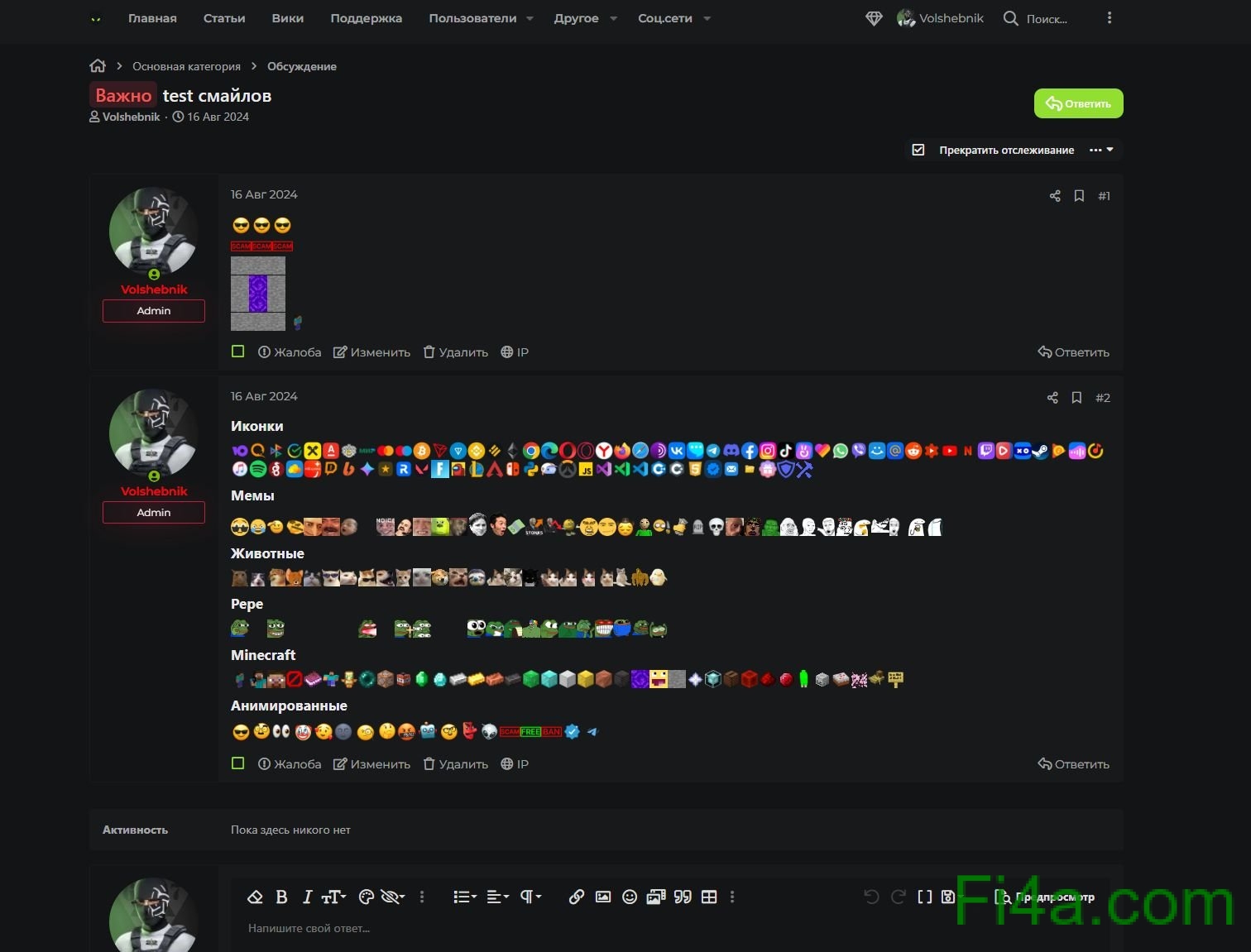Viewport: 1251px width, 952px height.
Task: Share post #2 via the share icon
Action: coord(1052,398)
